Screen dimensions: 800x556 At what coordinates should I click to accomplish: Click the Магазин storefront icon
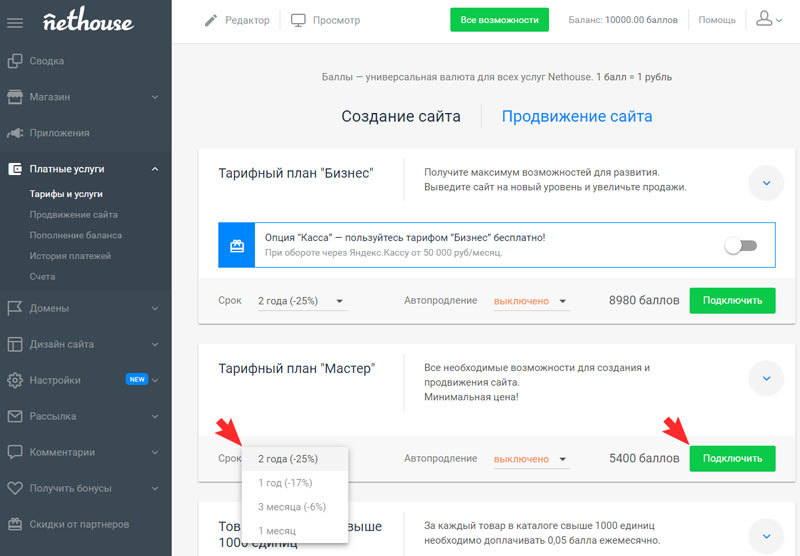[15, 97]
